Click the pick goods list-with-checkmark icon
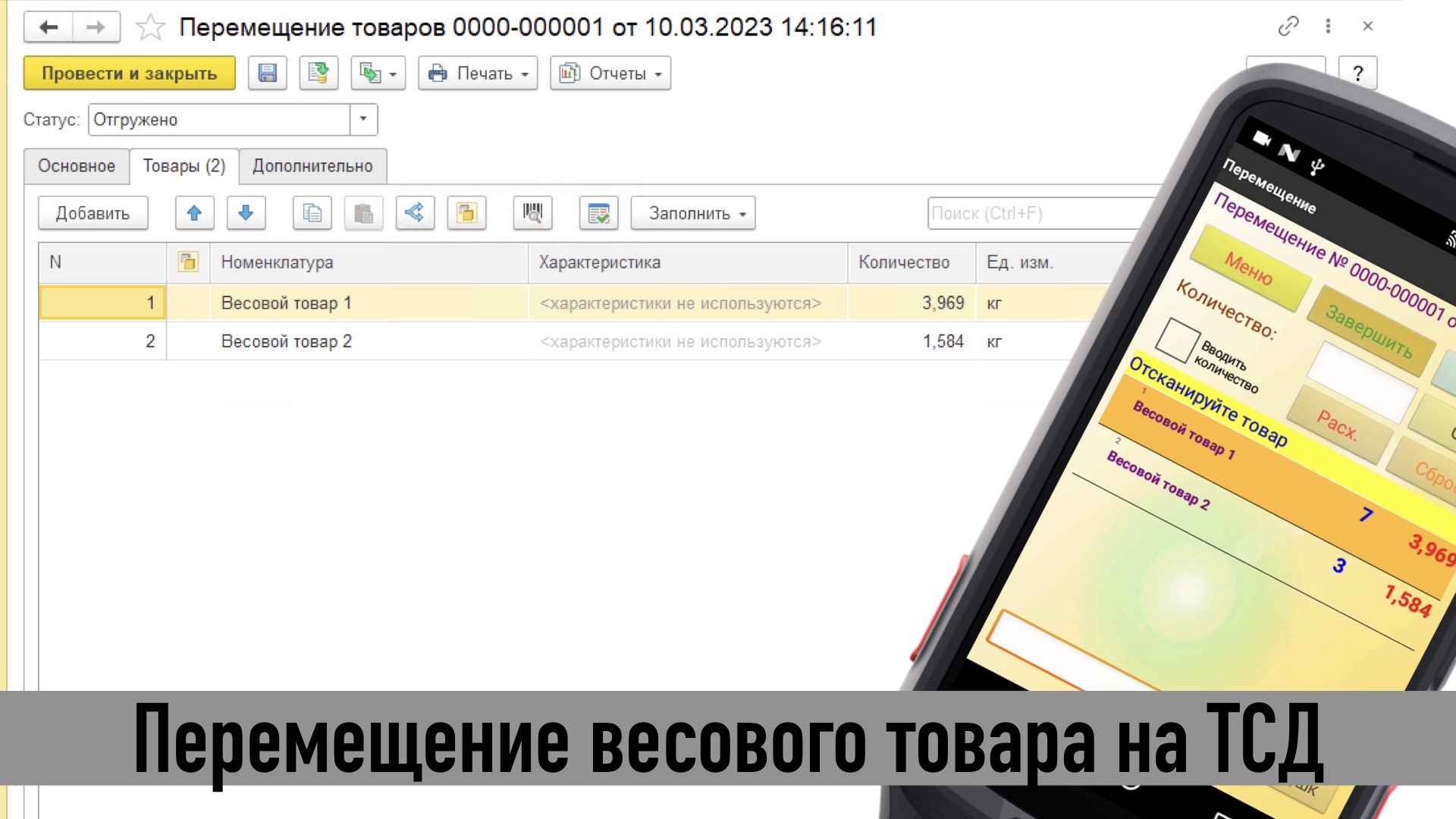Screen dimensions: 1456x819 click(599, 213)
